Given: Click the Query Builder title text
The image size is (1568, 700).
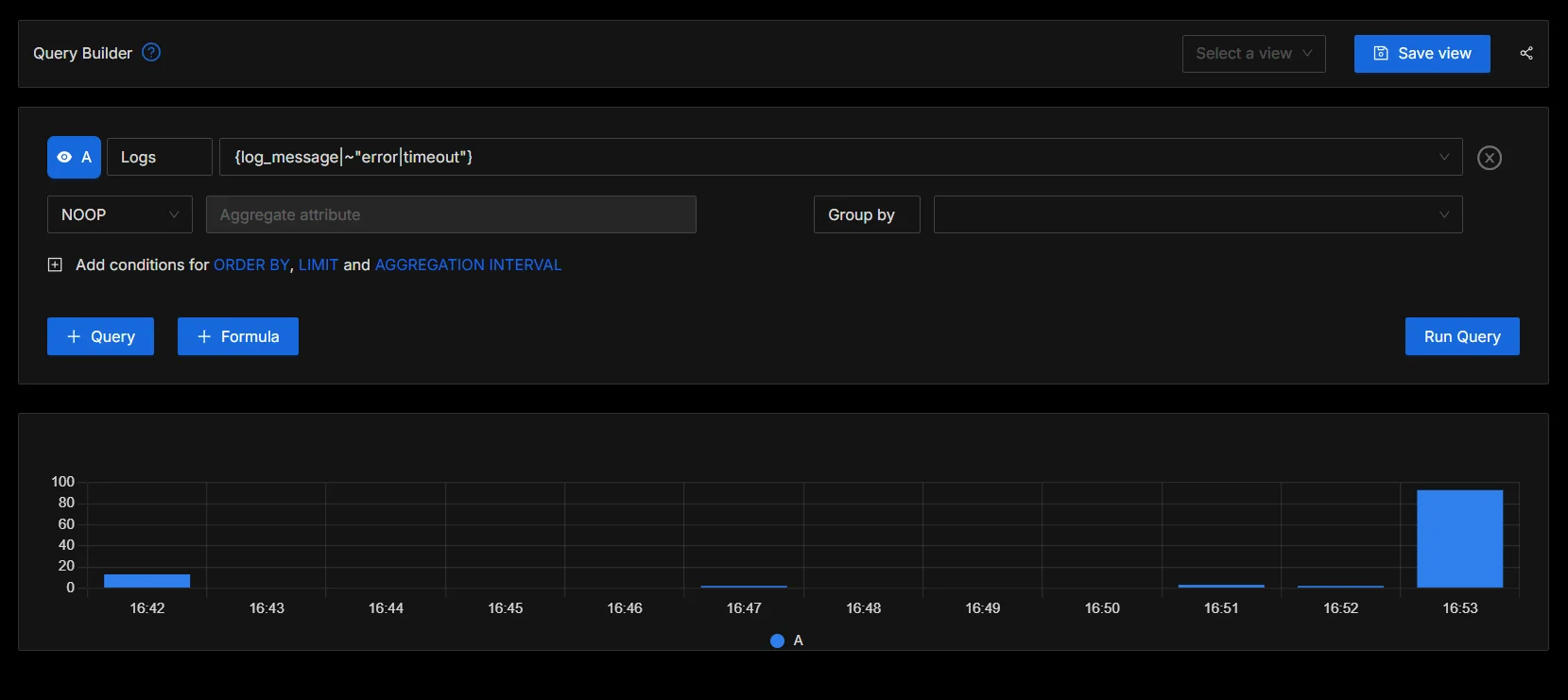Looking at the screenshot, I should (x=82, y=54).
